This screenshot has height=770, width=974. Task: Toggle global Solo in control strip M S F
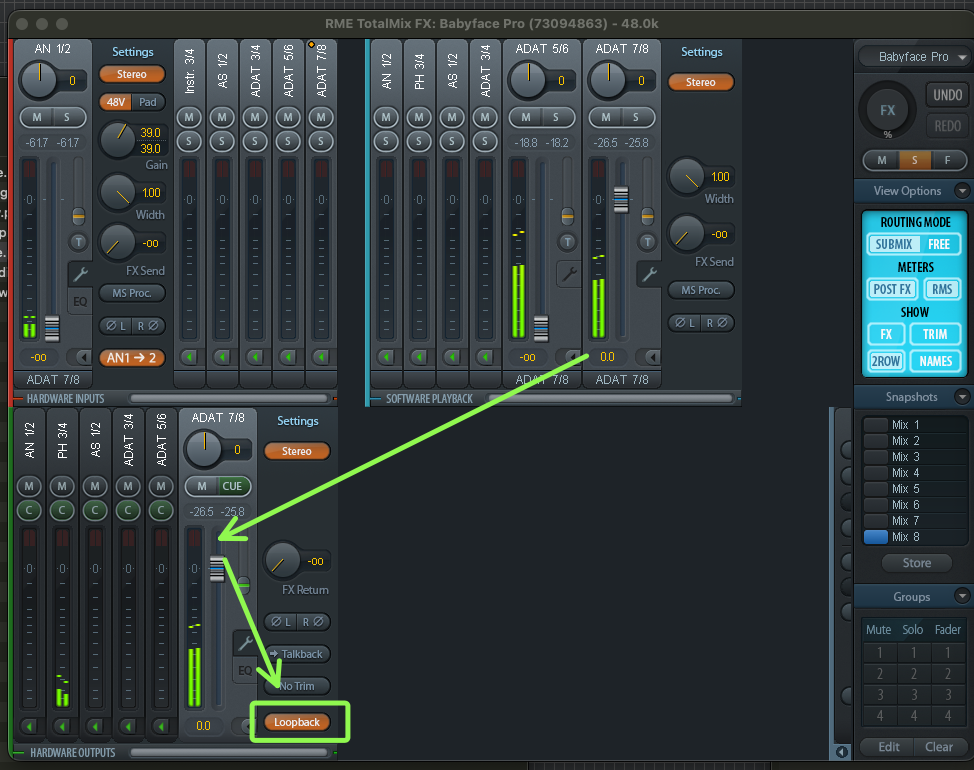coord(914,160)
